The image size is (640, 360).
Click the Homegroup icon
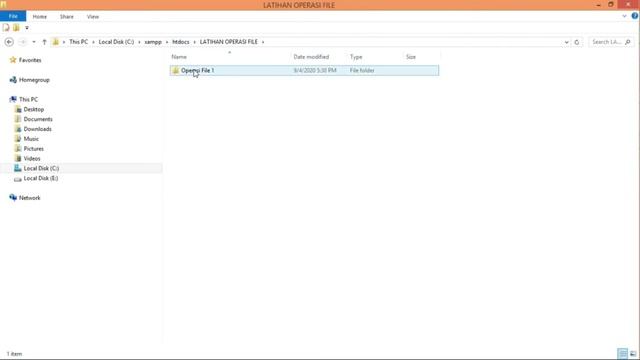click(x=13, y=80)
